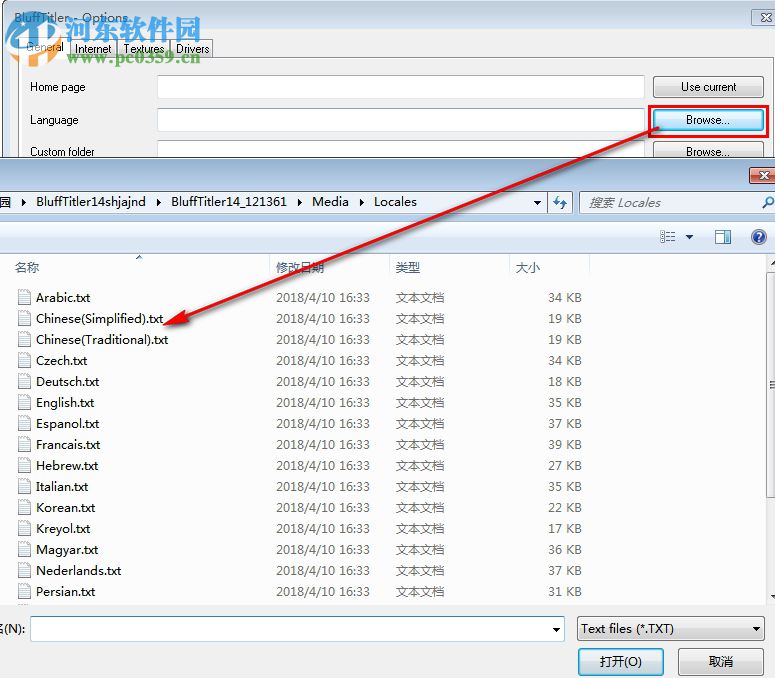
Task: Click the 取消 cancel button
Action: tap(721, 661)
